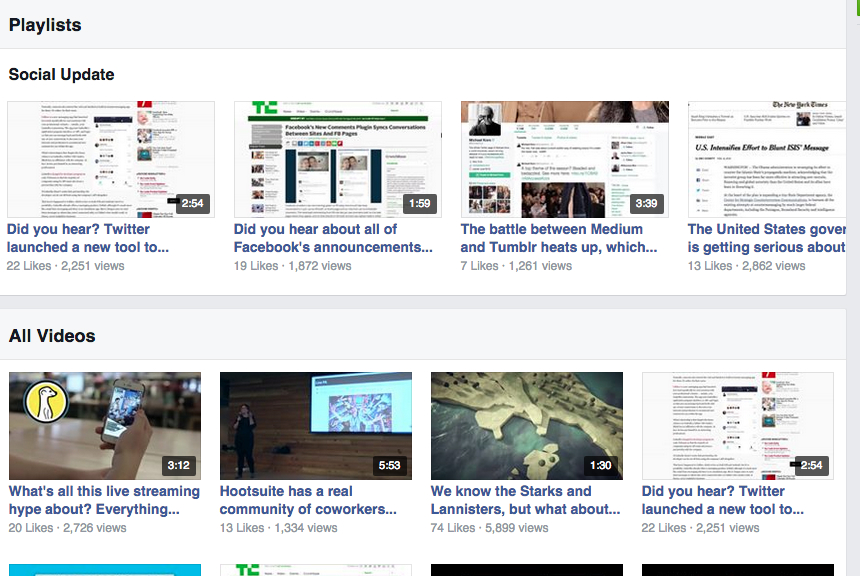Viewport: 860px width, 576px height.
Task: Open the Twitter tool video thumbnail in Social Update
Action: pos(111,159)
